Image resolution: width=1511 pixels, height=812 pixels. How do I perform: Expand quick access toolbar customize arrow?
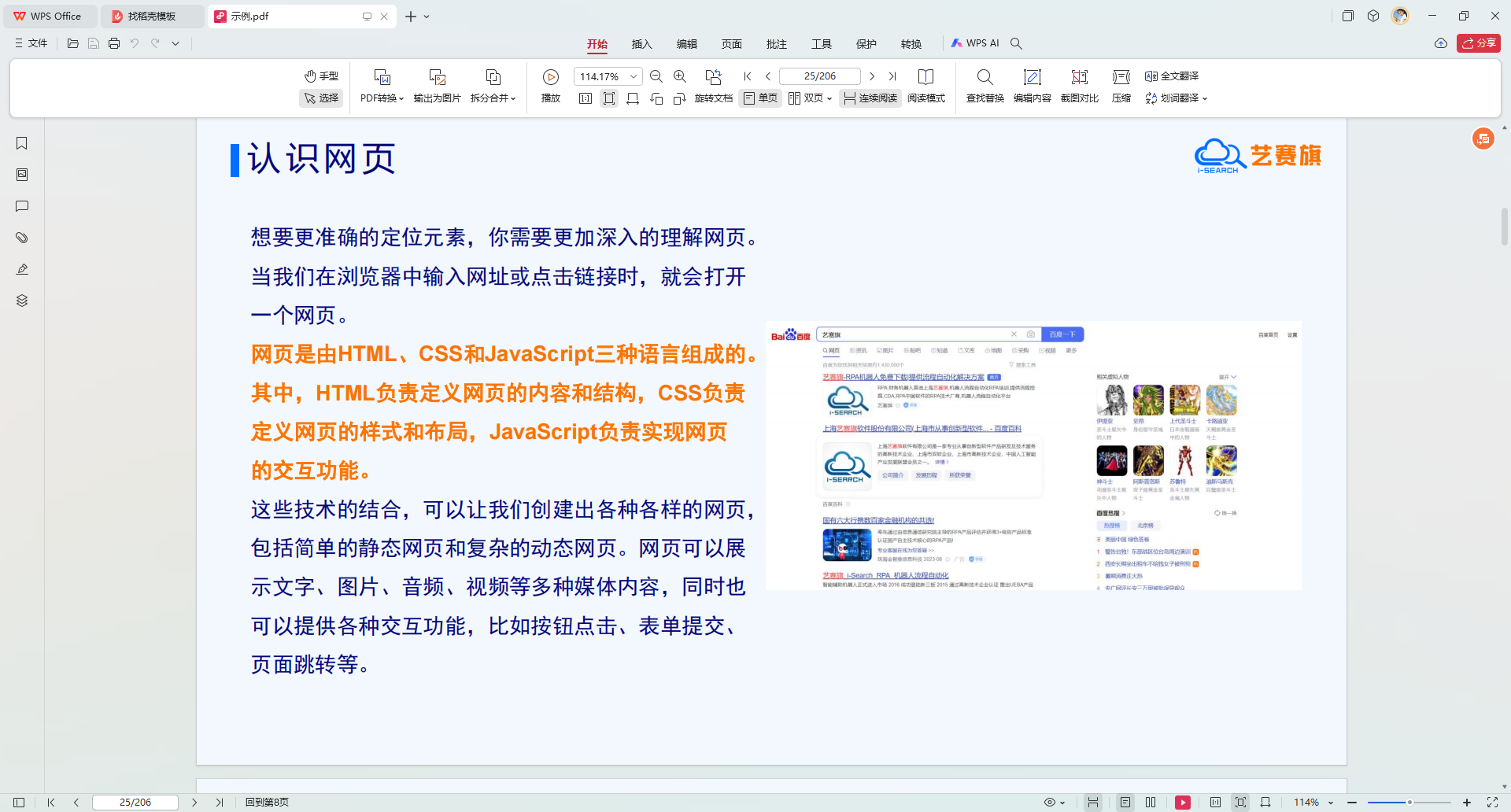pyautogui.click(x=175, y=43)
